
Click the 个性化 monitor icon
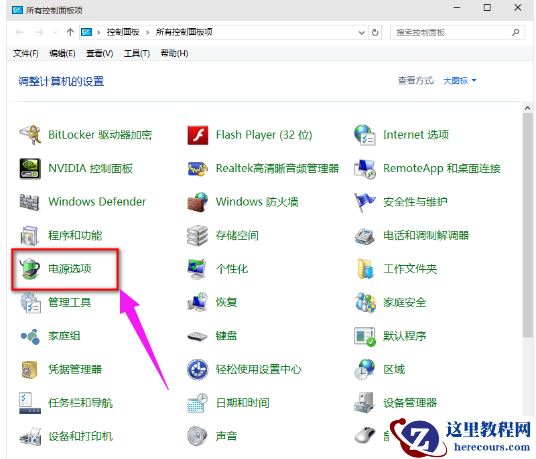coord(197,269)
